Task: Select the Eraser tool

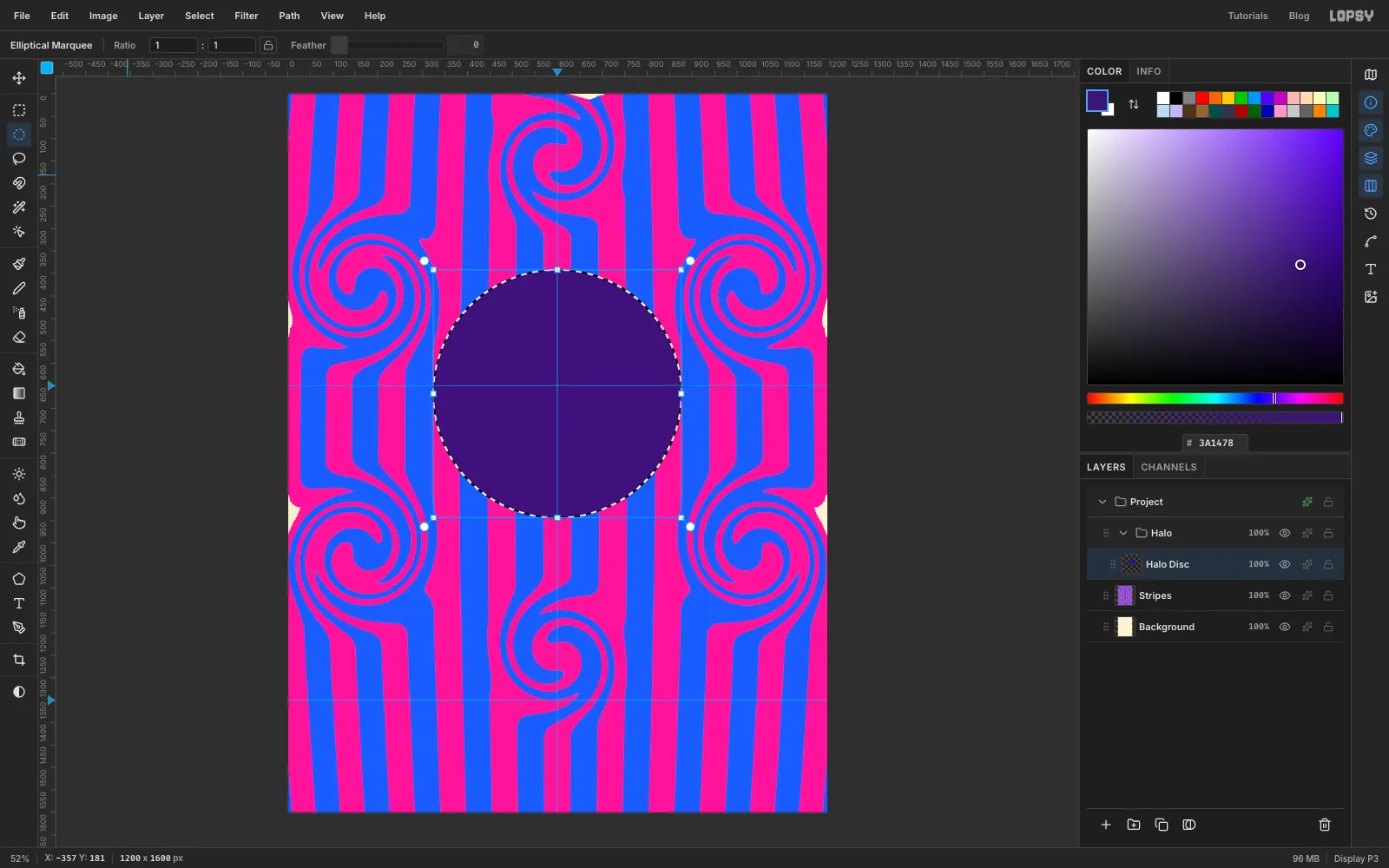Action: pyautogui.click(x=19, y=337)
